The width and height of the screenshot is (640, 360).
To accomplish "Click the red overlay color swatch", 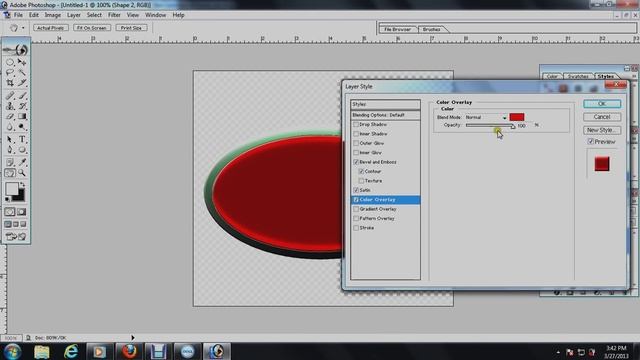I will pos(517,117).
